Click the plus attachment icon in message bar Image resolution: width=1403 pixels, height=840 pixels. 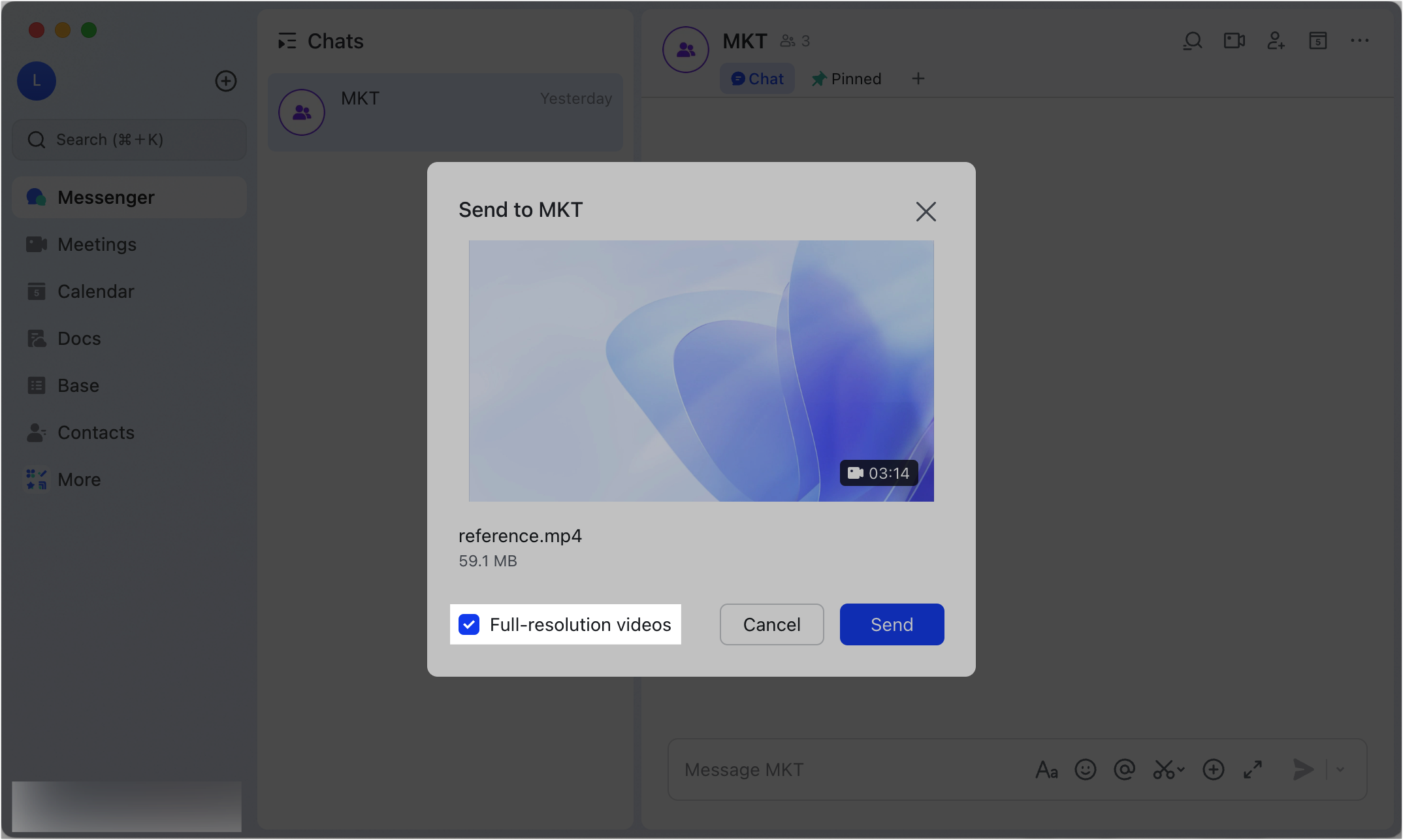(1214, 769)
